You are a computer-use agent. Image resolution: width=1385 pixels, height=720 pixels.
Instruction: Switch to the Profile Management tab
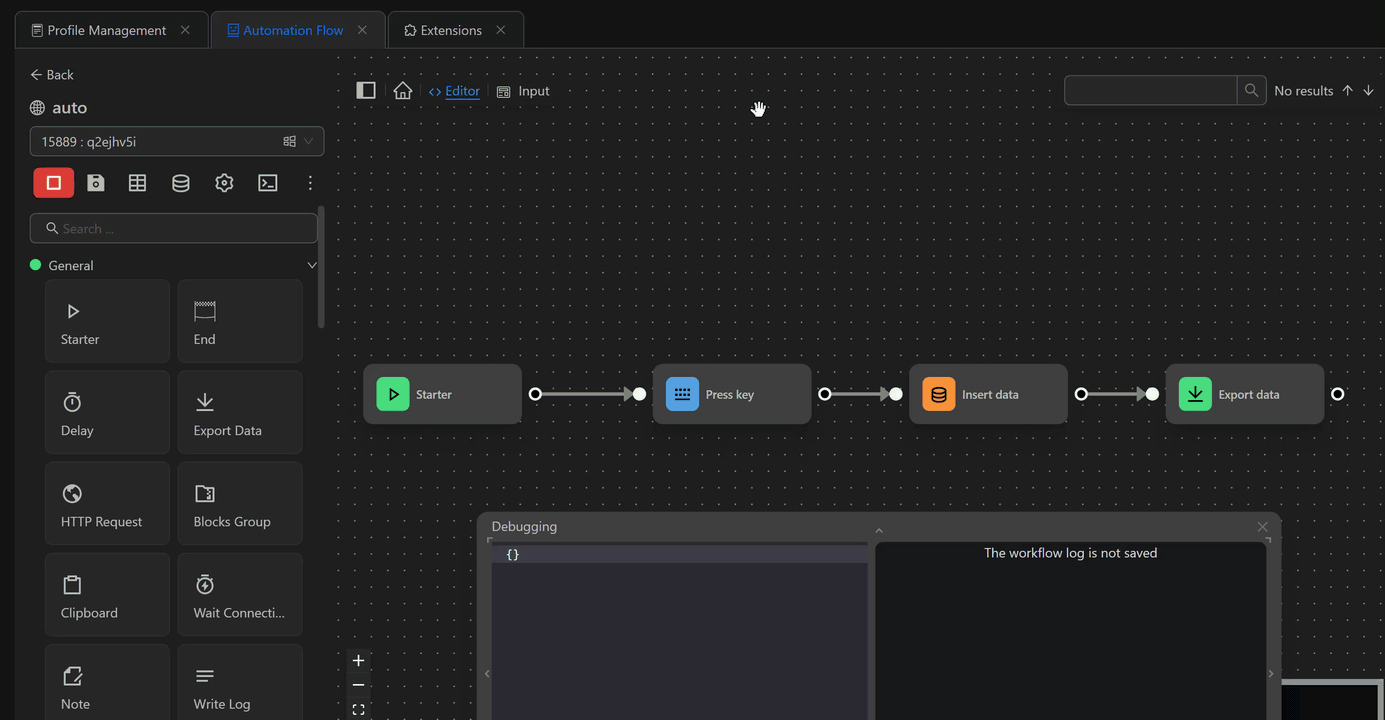106,31
